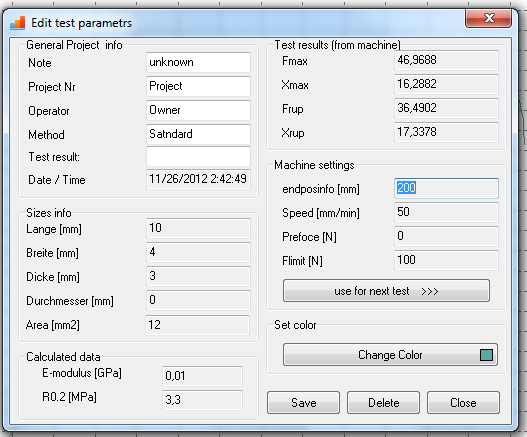Select the Breite [mm] field
527x437 pixels.
coord(198,252)
